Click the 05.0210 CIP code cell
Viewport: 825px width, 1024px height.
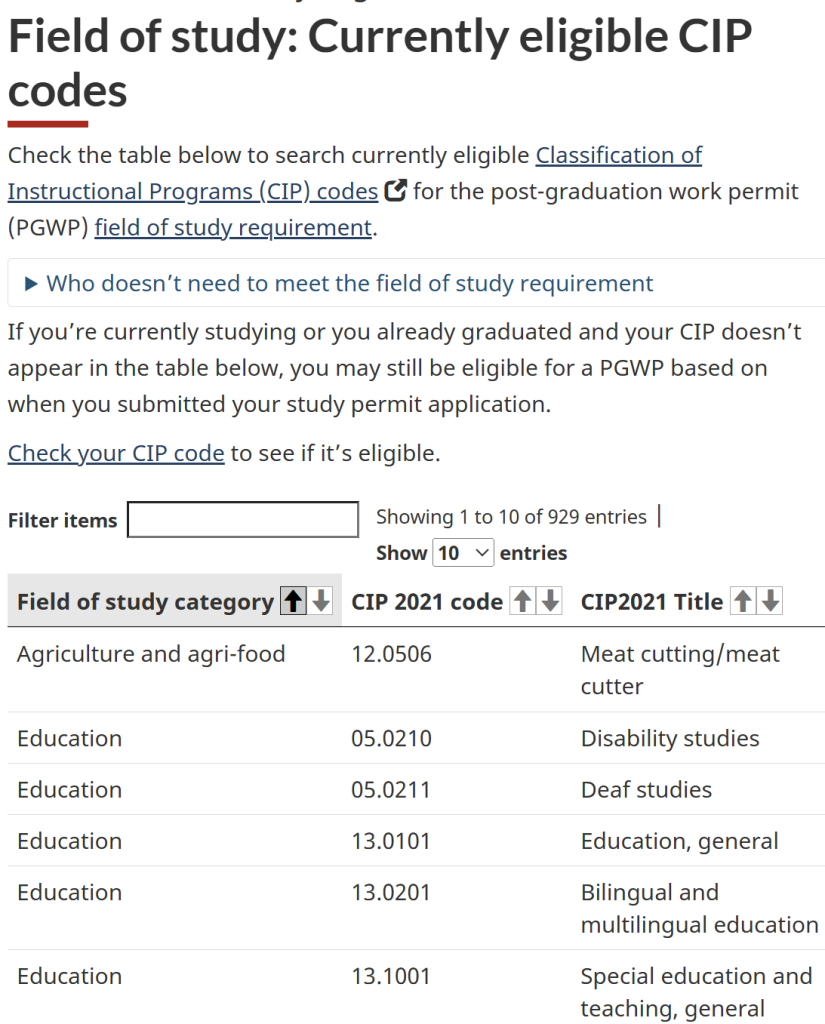coord(391,739)
